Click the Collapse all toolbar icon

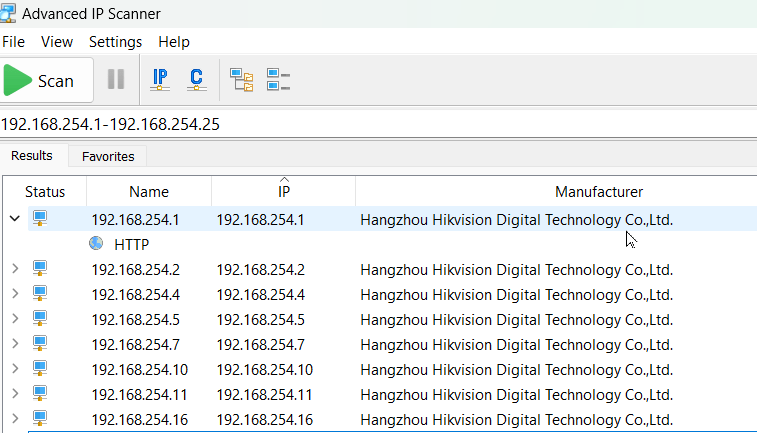[278, 80]
